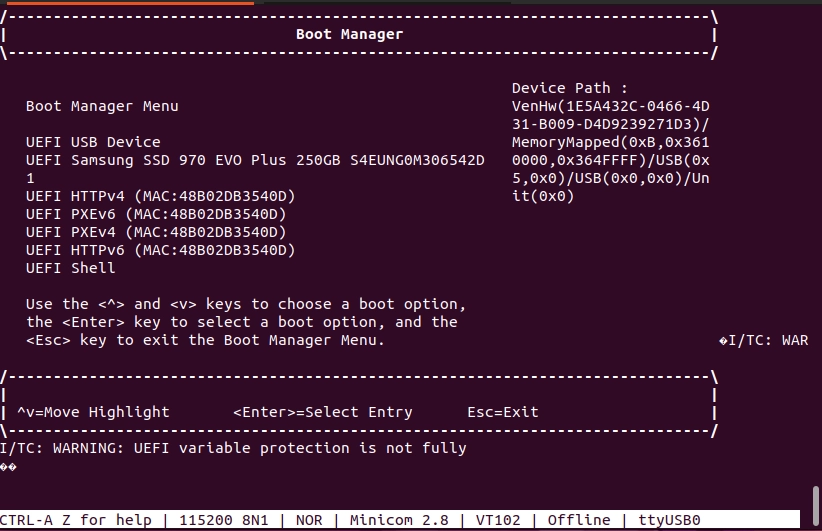Select the UEFI PXEv4 boot option
This screenshot has width=822, height=531.
[156, 232]
